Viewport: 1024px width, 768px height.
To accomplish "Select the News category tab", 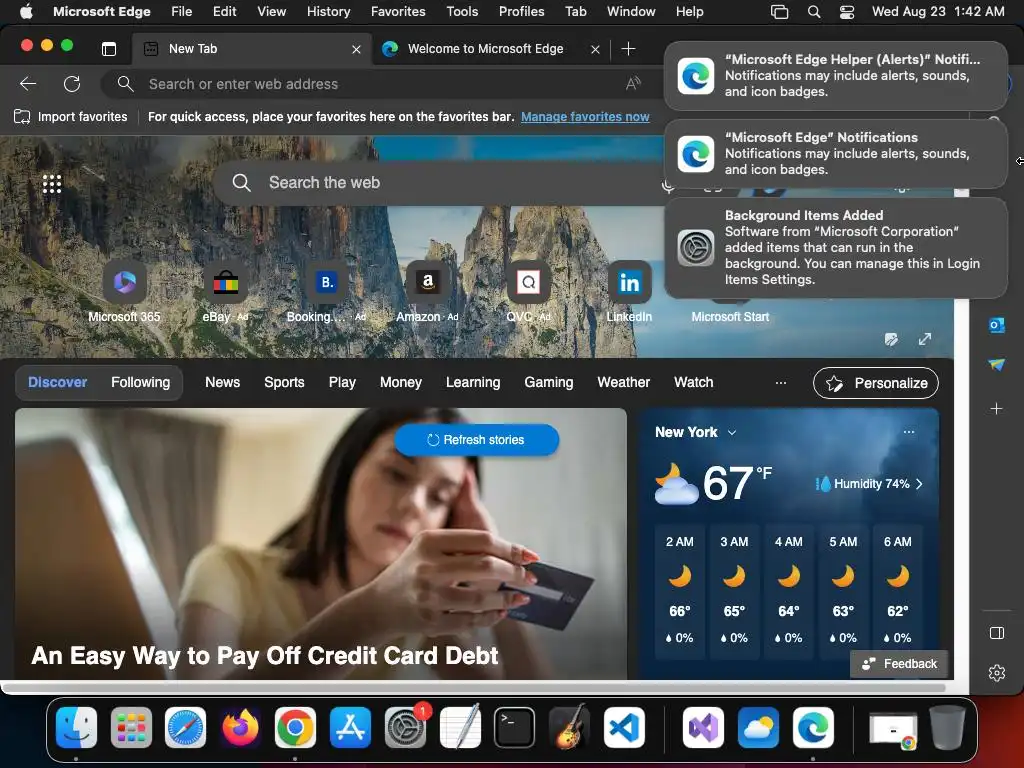I will coord(223,383).
